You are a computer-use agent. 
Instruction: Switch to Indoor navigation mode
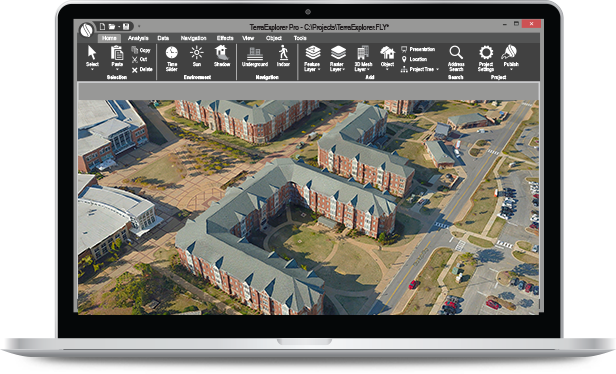[283, 56]
